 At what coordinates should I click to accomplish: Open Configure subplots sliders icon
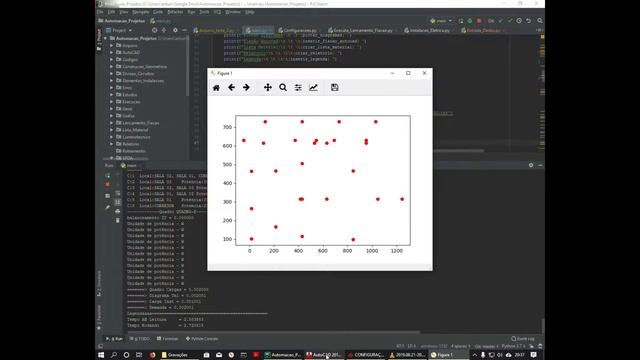click(298, 87)
